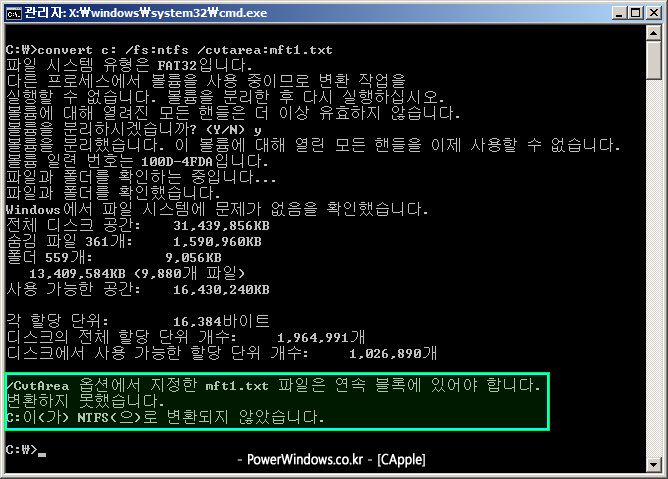Click the cmd.exe system menu icon

13,13
